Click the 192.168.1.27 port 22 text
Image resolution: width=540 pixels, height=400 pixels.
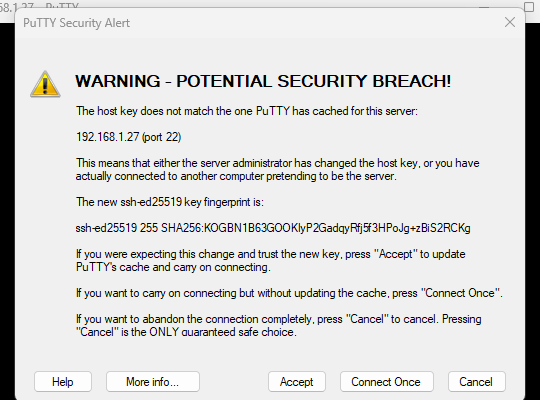[x=128, y=137]
